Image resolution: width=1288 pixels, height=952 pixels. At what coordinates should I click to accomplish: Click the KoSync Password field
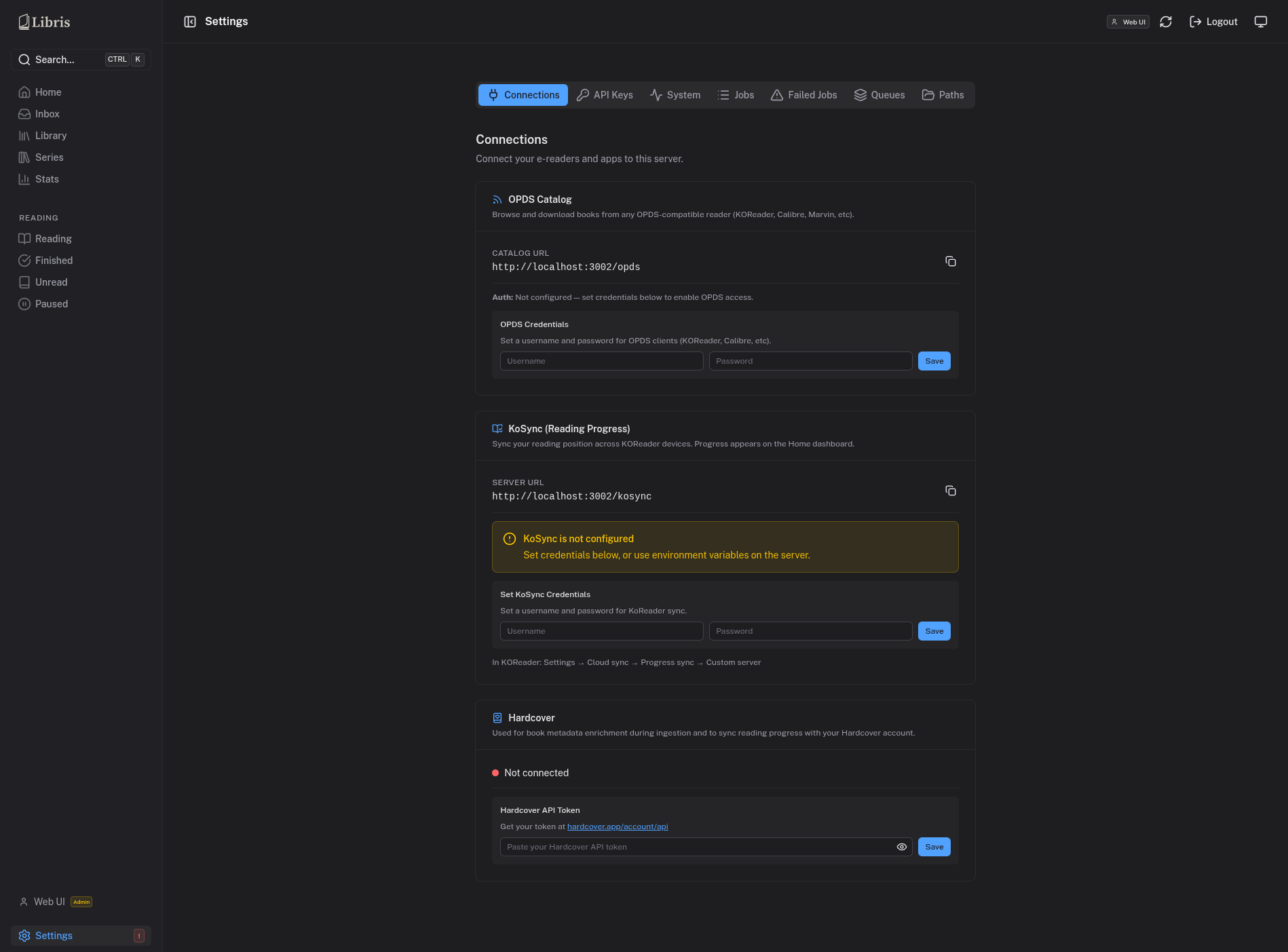pyautogui.click(x=811, y=631)
